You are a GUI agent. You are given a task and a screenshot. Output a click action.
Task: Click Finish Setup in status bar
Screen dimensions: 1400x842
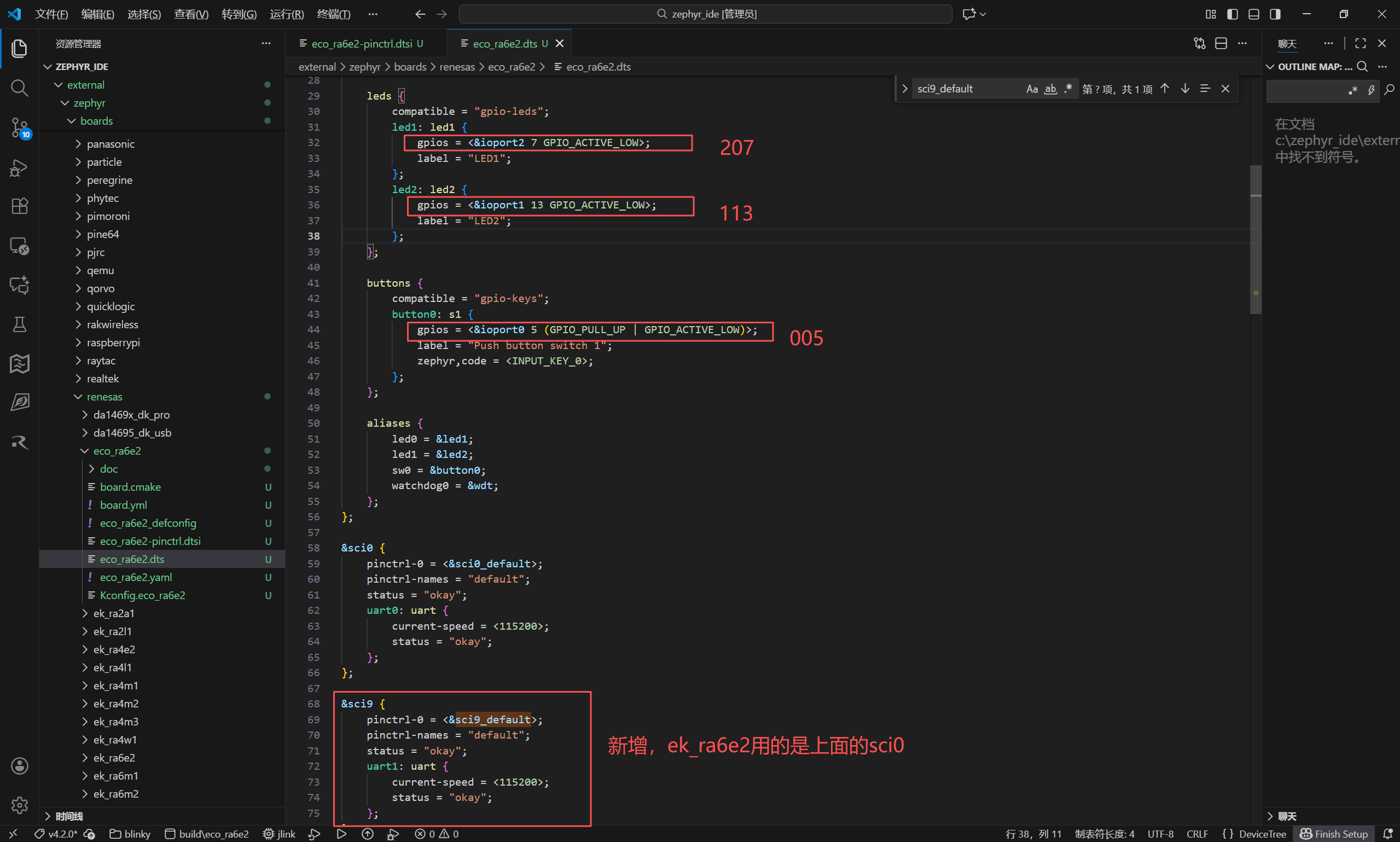(x=1334, y=833)
